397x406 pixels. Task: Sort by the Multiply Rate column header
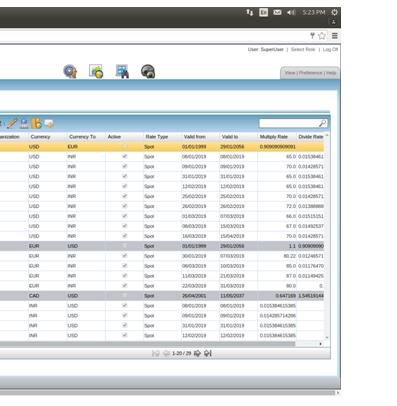[x=274, y=137]
